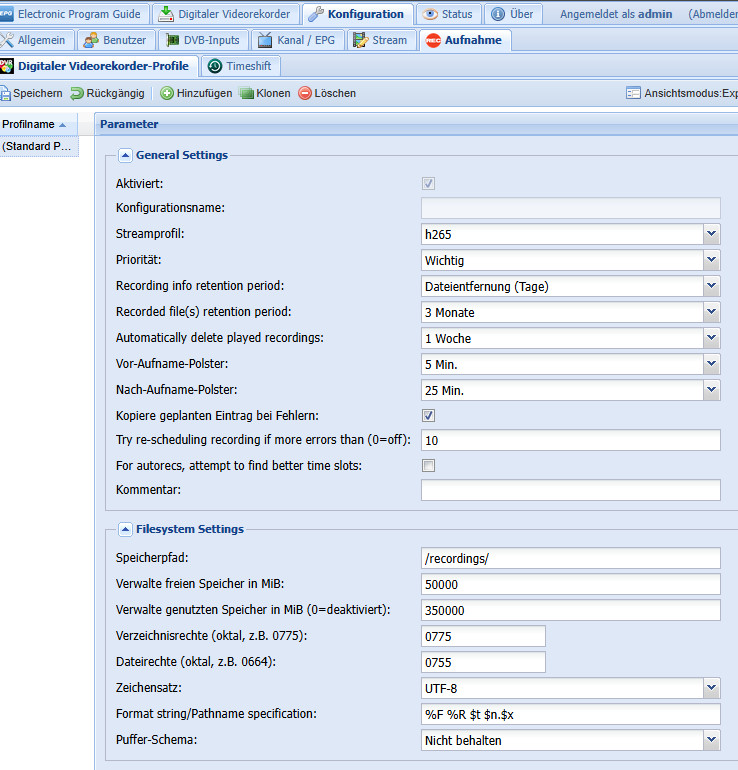Collapse the Filesystem Settings section
Image resolution: width=738 pixels, height=770 pixels.
pos(125,529)
